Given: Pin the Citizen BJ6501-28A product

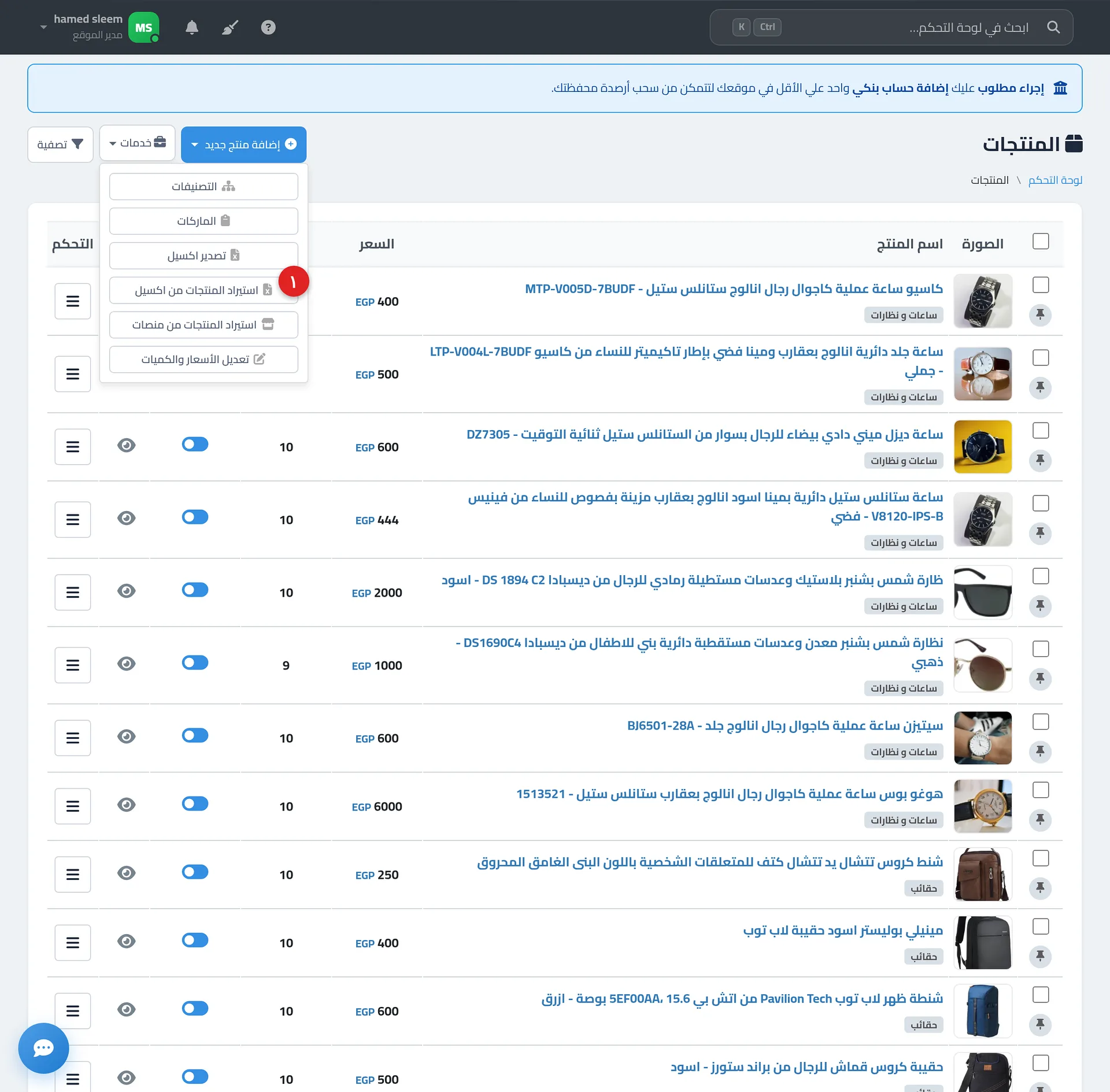Looking at the screenshot, I should coord(1040,752).
